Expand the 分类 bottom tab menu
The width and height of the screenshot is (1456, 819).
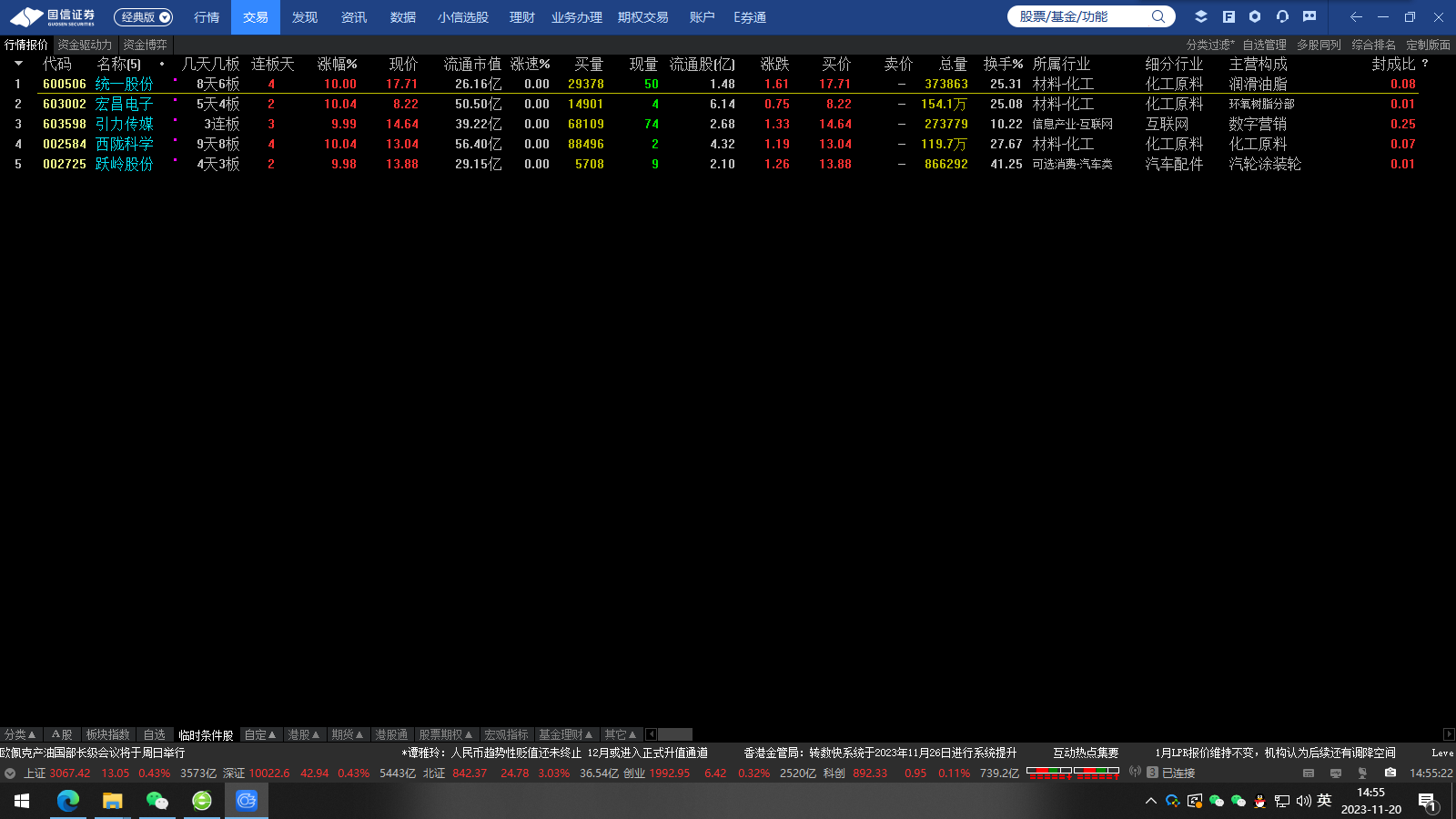(x=20, y=734)
